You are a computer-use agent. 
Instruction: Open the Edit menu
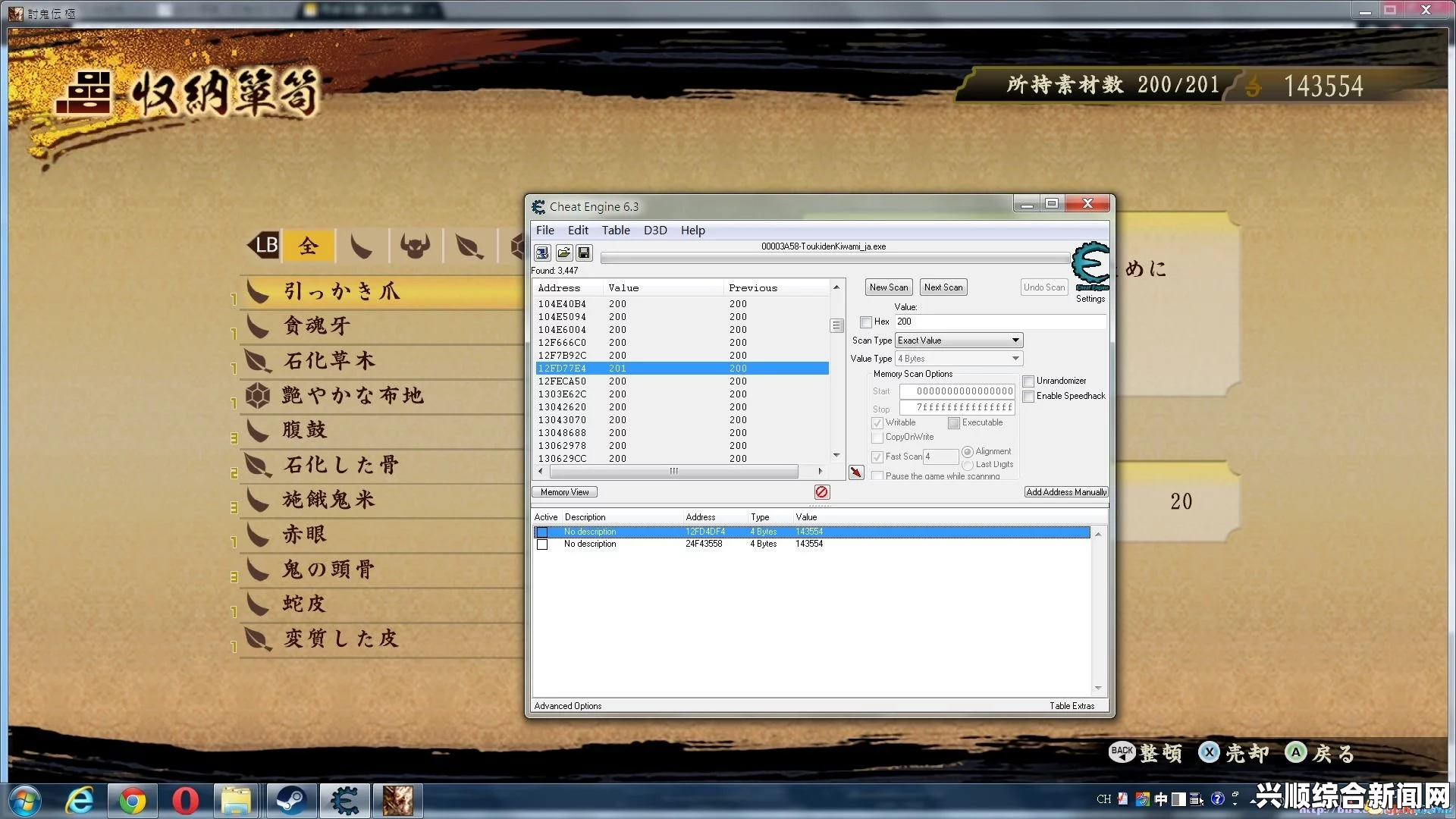click(578, 231)
